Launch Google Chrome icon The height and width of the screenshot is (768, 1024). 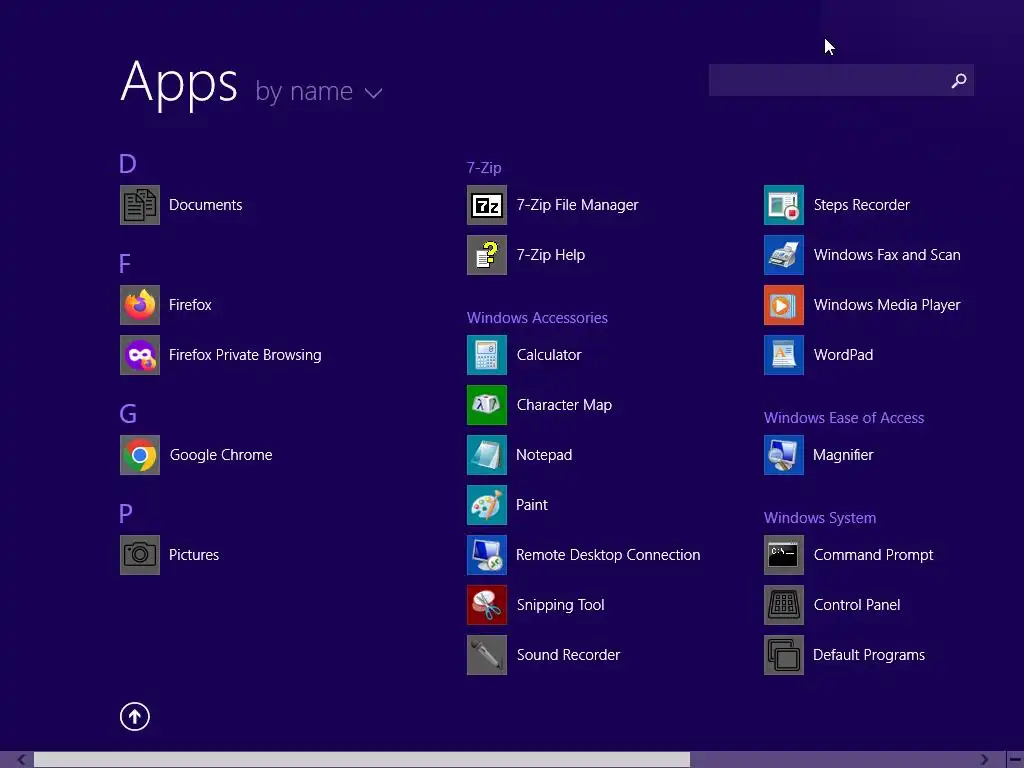pyautogui.click(x=140, y=455)
